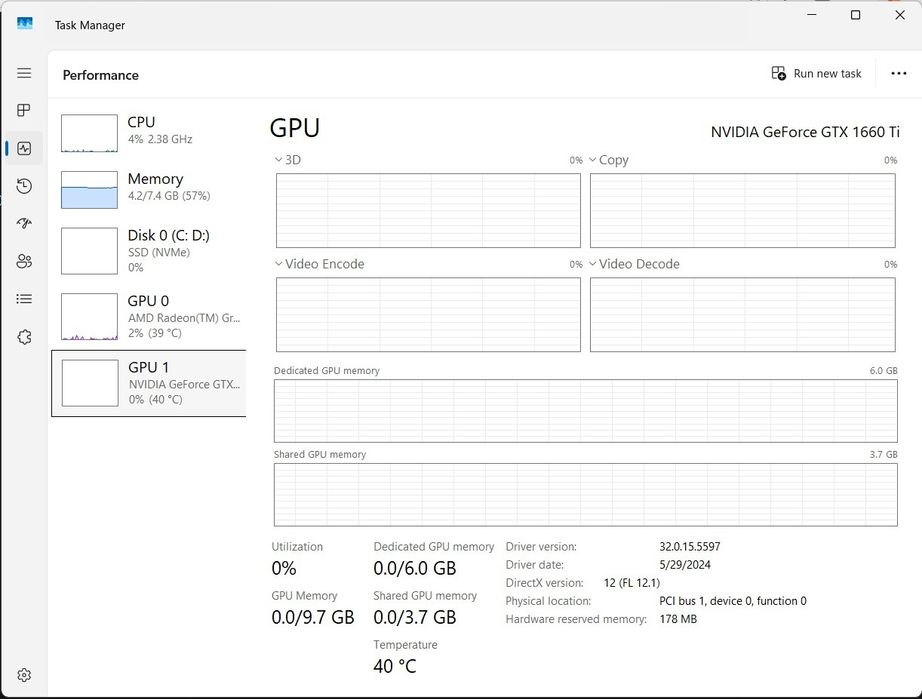This screenshot has width=922, height=699.
Task: Click the NVIDIA GeForce GTX 1660 Ti title
Action: (805, 132)
